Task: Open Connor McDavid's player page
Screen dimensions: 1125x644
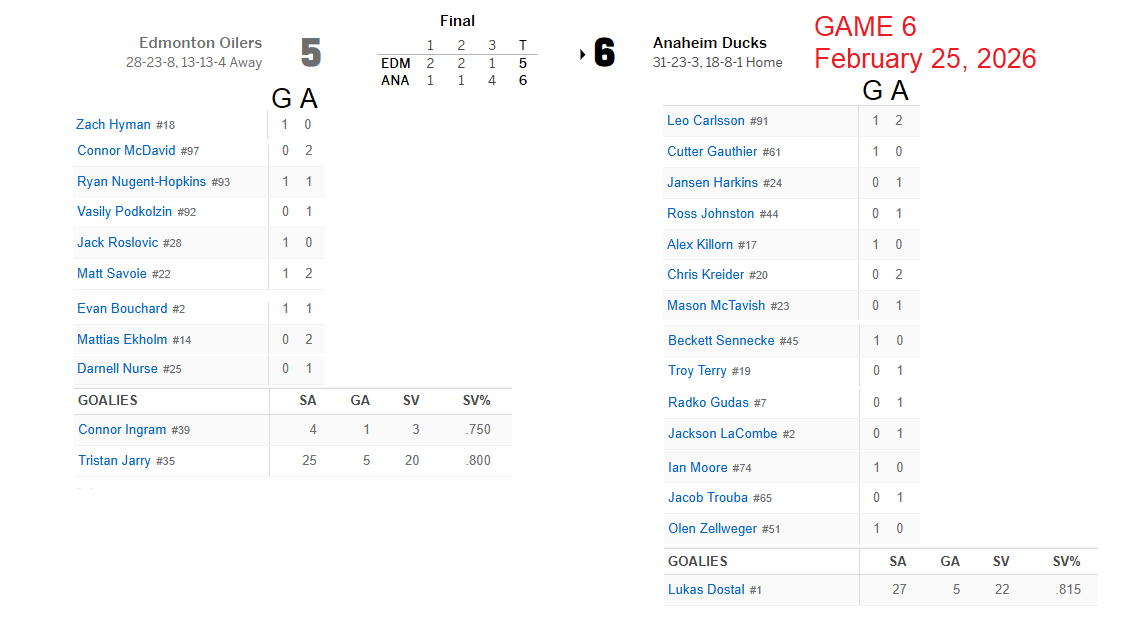Action: click(126, 151)
